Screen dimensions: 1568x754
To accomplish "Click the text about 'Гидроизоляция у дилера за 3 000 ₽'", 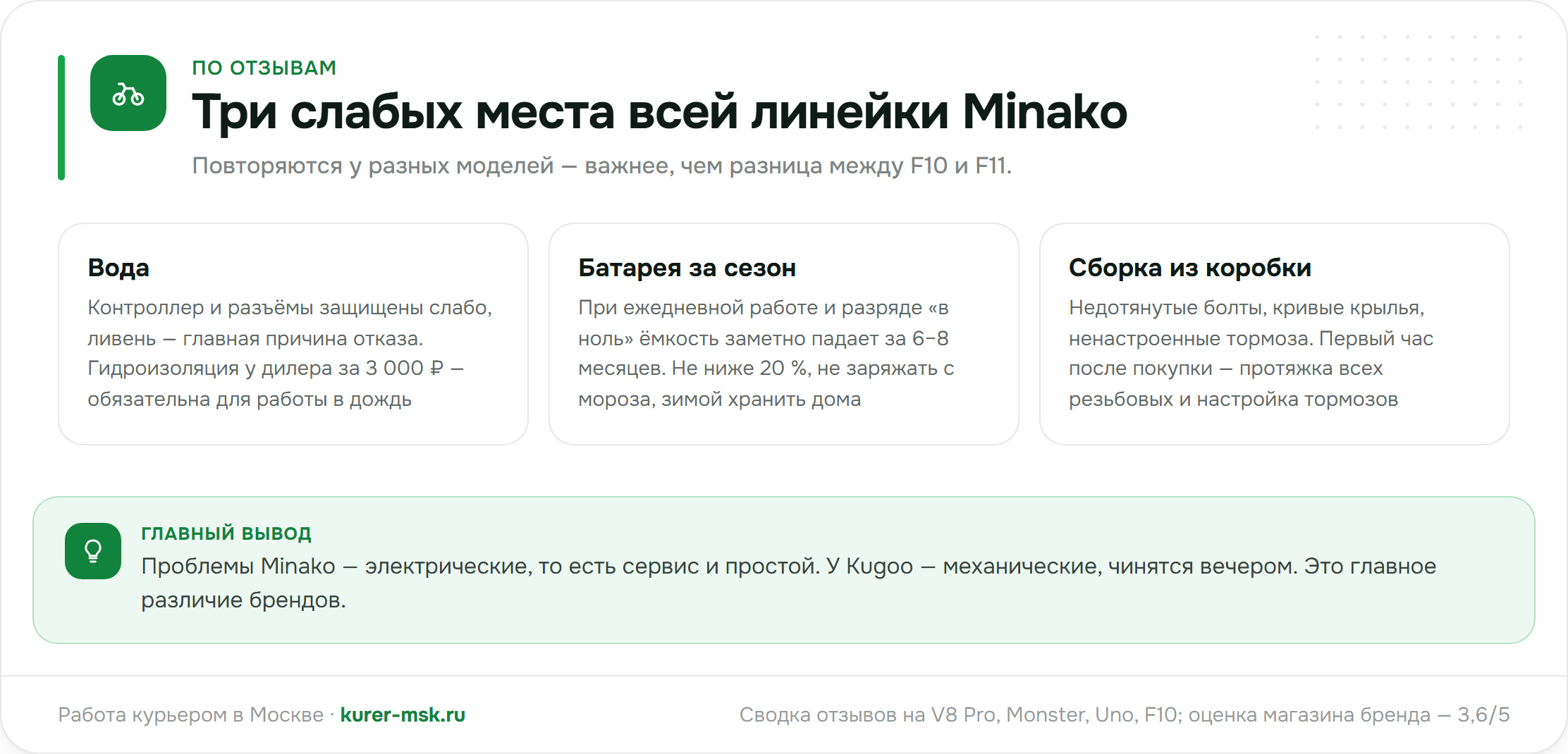I will coord(265,369).
